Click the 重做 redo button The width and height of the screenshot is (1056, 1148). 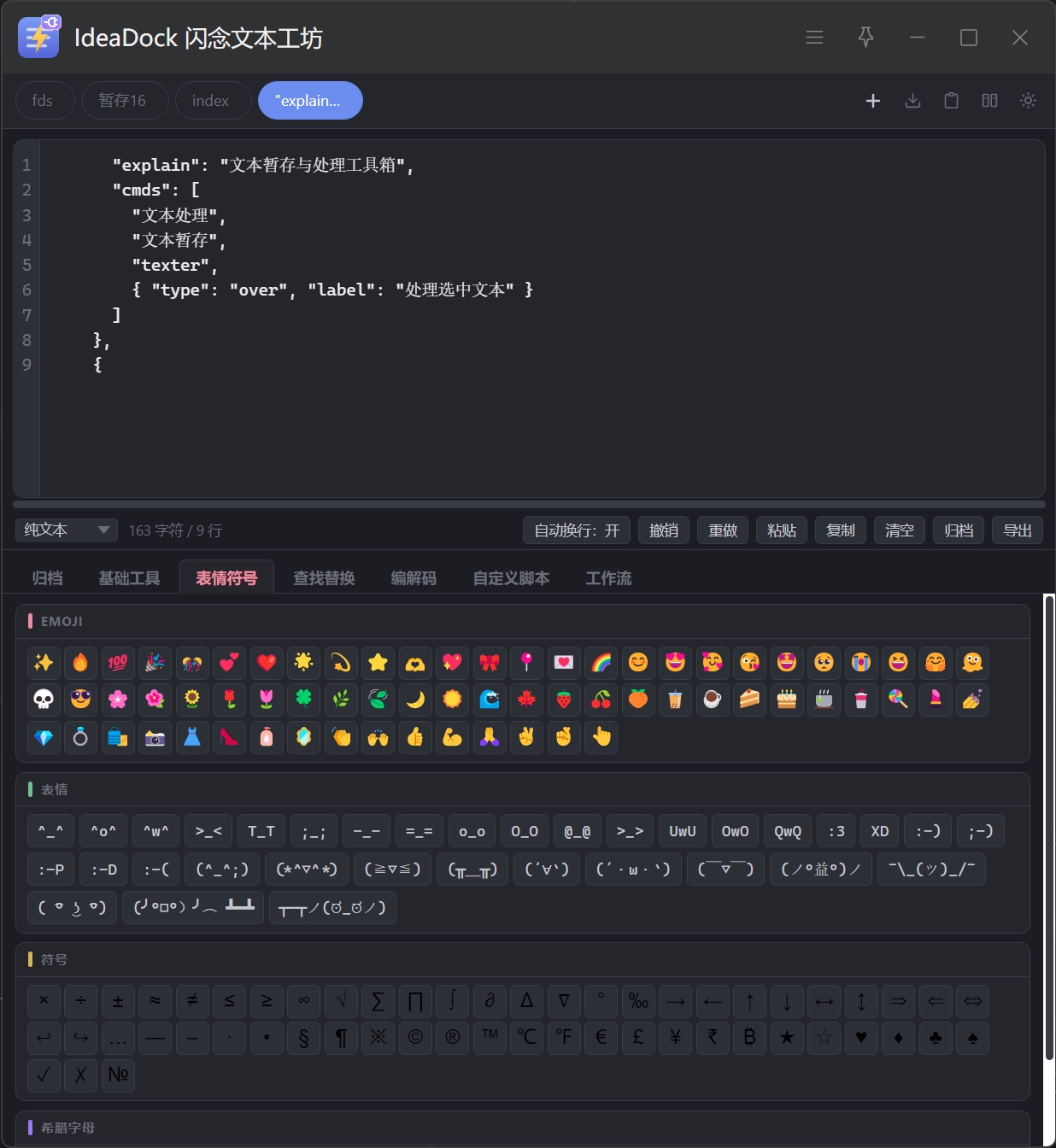click(x=723, y=530)
